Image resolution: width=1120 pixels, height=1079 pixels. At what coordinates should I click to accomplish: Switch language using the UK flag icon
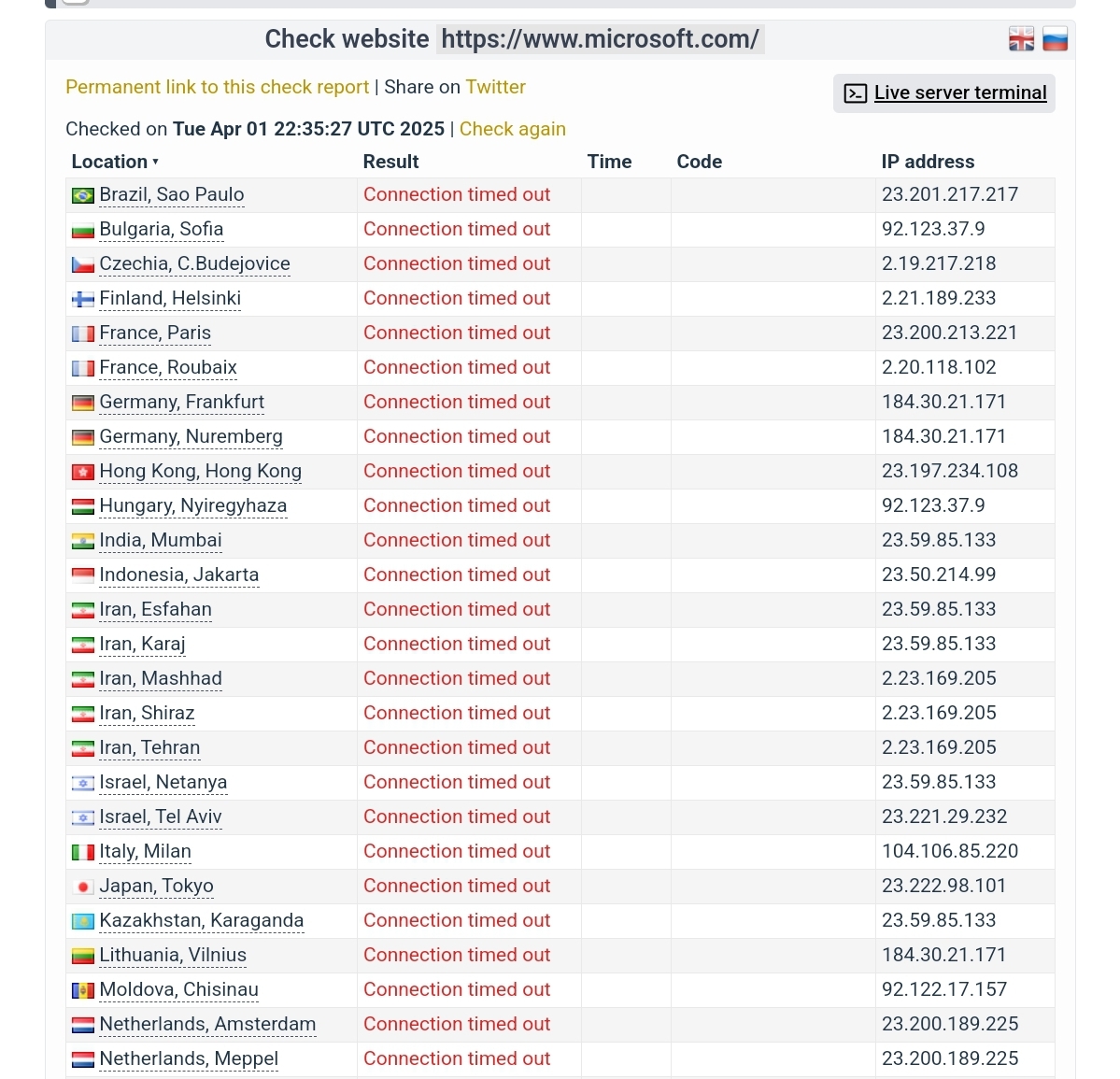(1021, 39)
